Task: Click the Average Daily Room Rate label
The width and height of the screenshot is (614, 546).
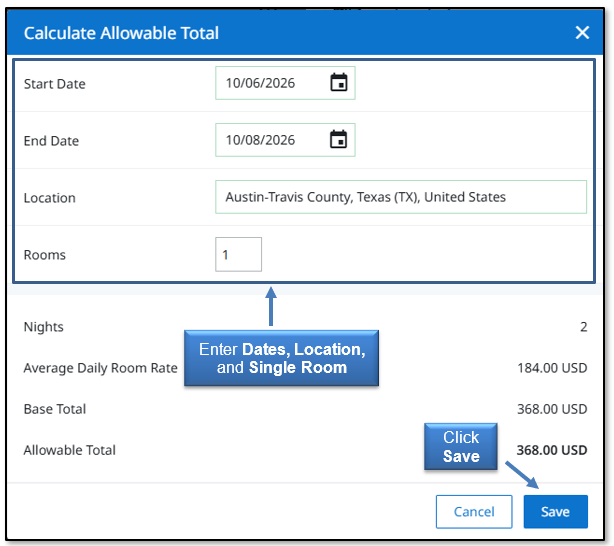Action: 101,368
